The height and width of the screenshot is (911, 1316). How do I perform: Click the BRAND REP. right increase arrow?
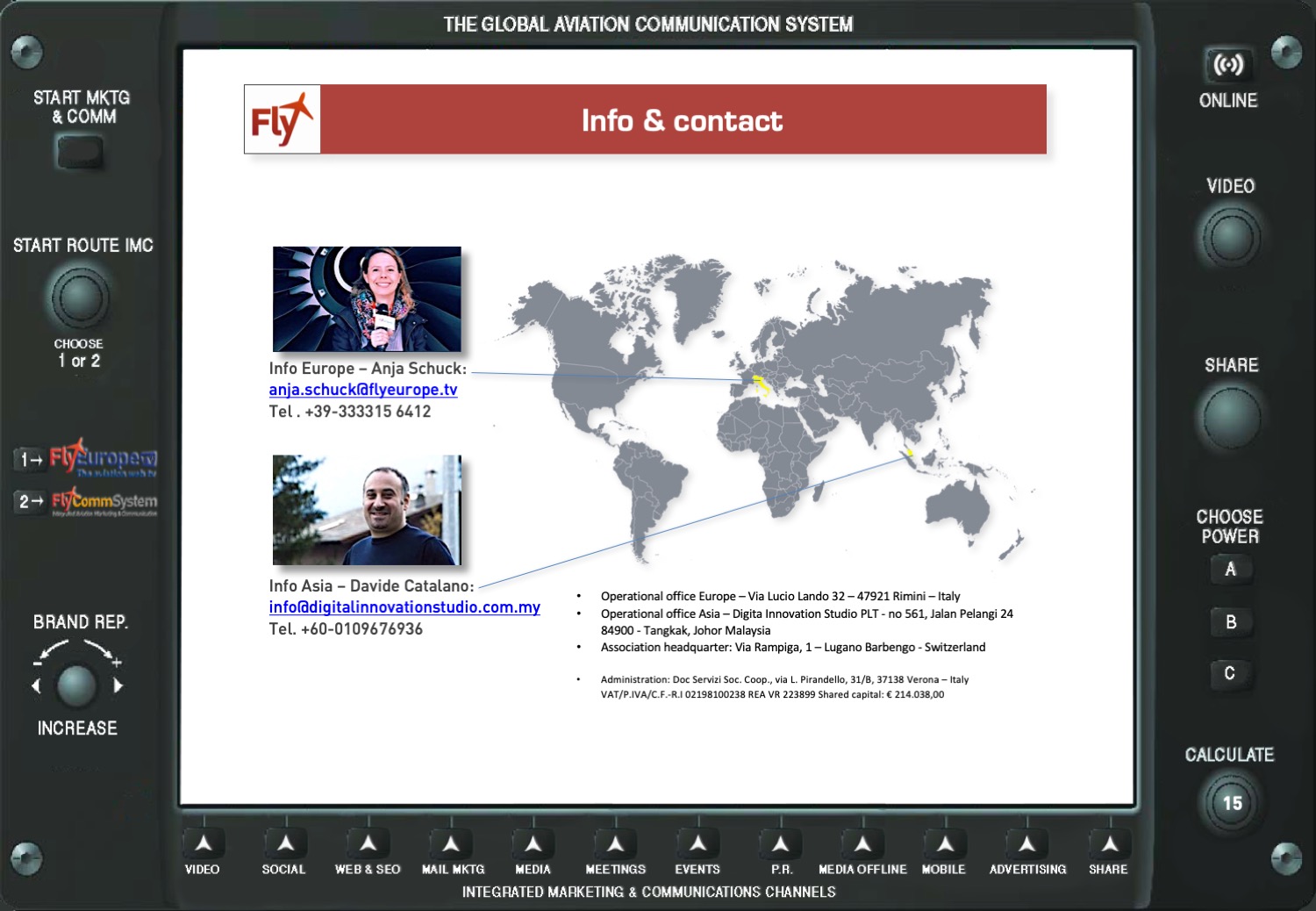click(x=118, y=685)
